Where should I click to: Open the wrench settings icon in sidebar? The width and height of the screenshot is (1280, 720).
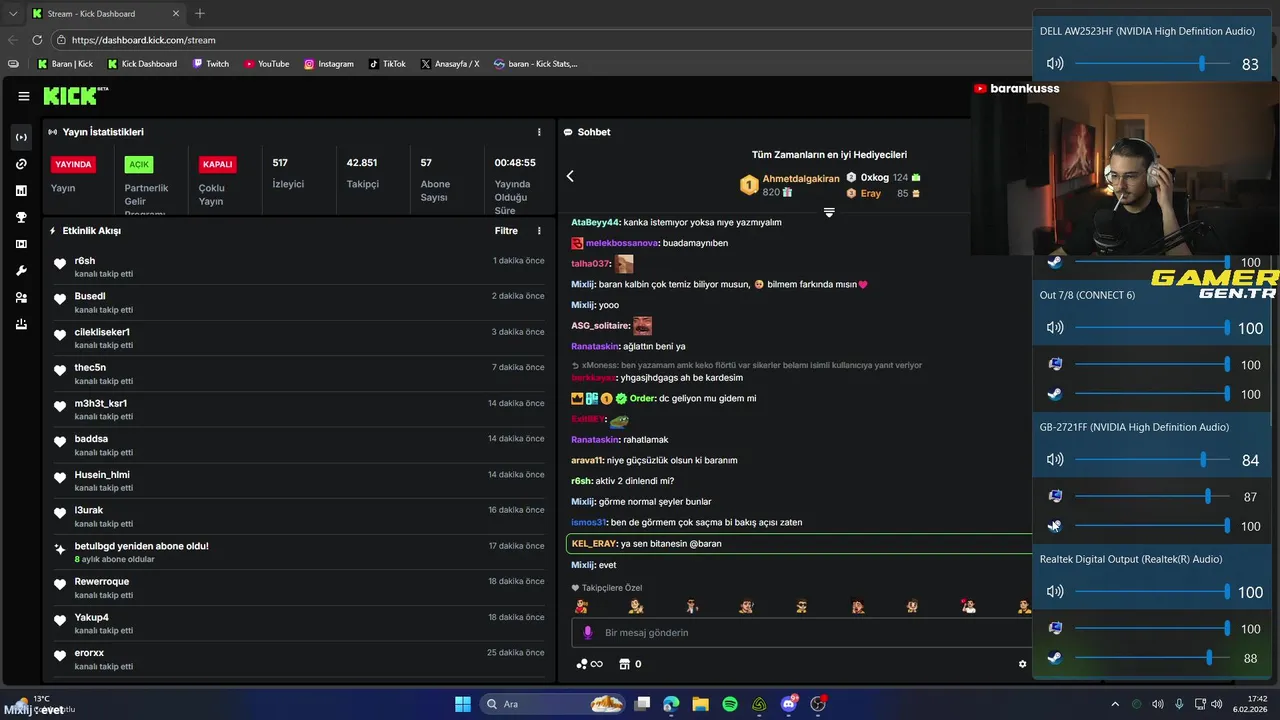pos(21,271)
